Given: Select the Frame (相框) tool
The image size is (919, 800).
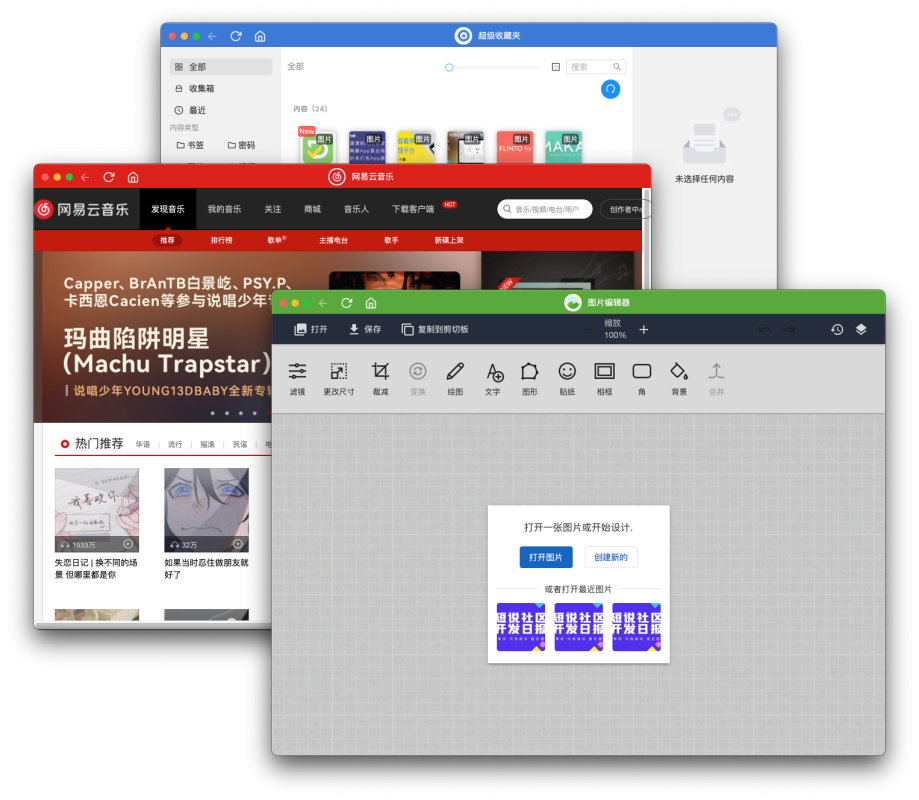Looking at the screenshot, I should 604,379.
